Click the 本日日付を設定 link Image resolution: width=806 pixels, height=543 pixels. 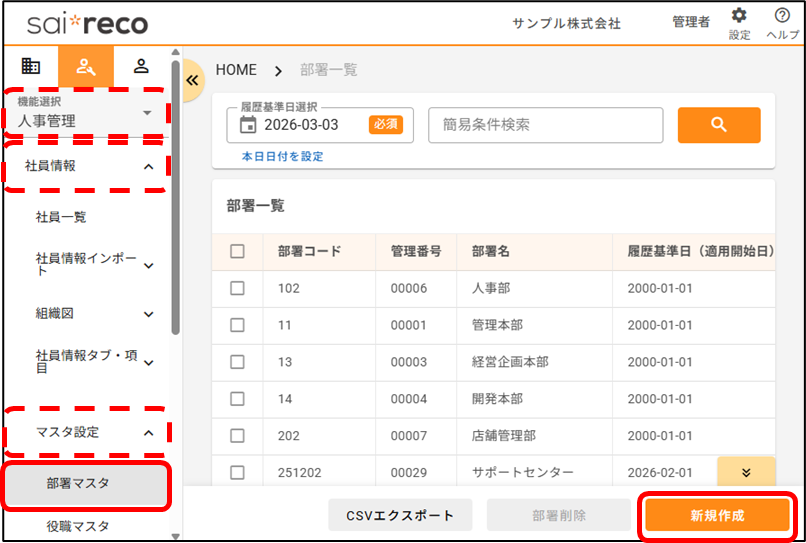(x=282, y=157)
